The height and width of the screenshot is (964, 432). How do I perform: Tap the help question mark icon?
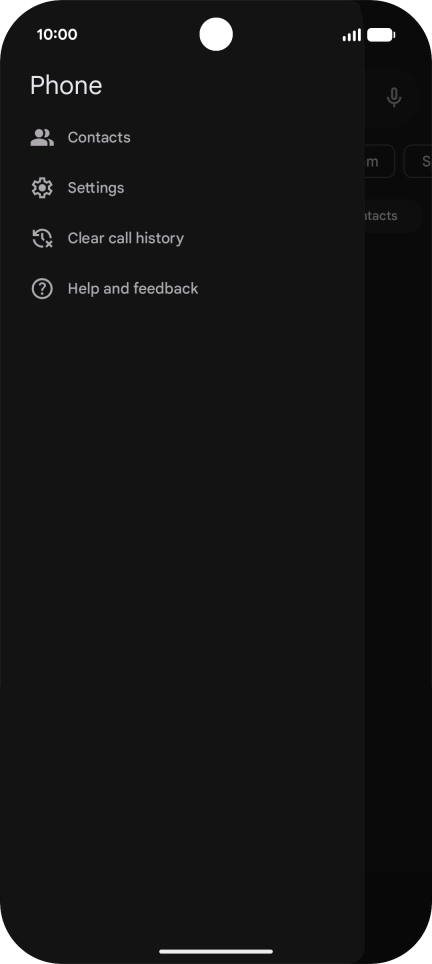42,288
